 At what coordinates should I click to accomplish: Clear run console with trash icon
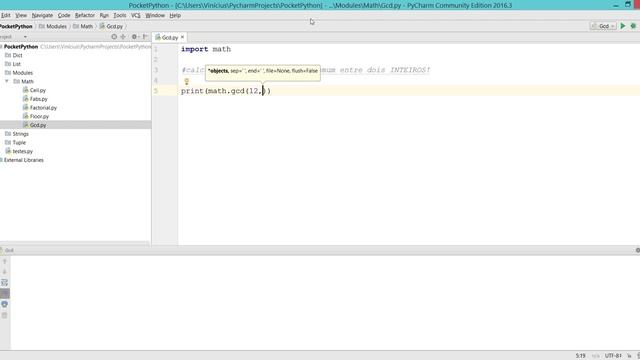click(x=4, y=316)
